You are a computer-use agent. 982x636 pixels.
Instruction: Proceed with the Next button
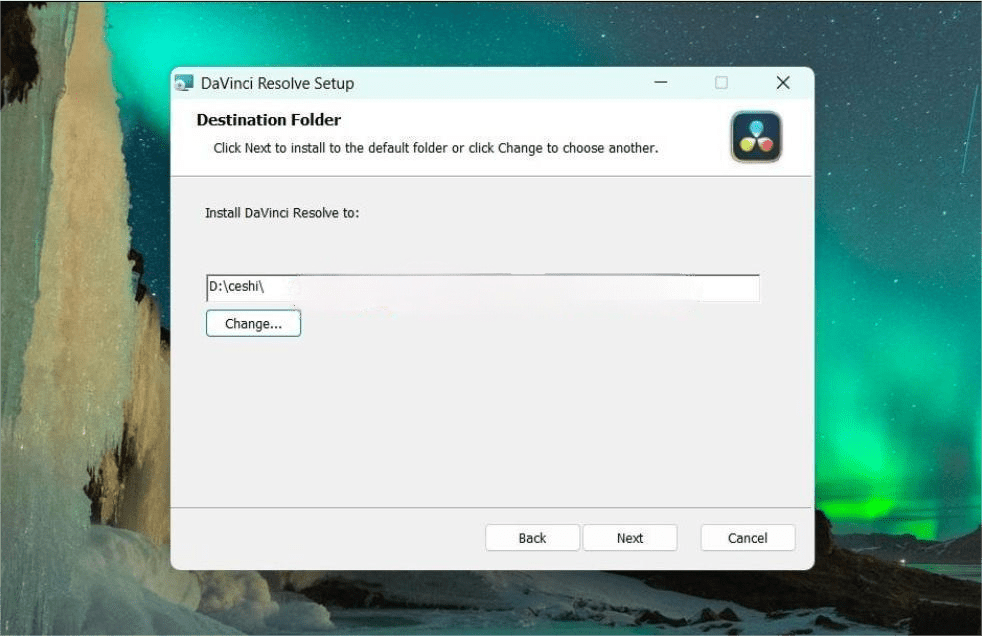tap(629, 538)
